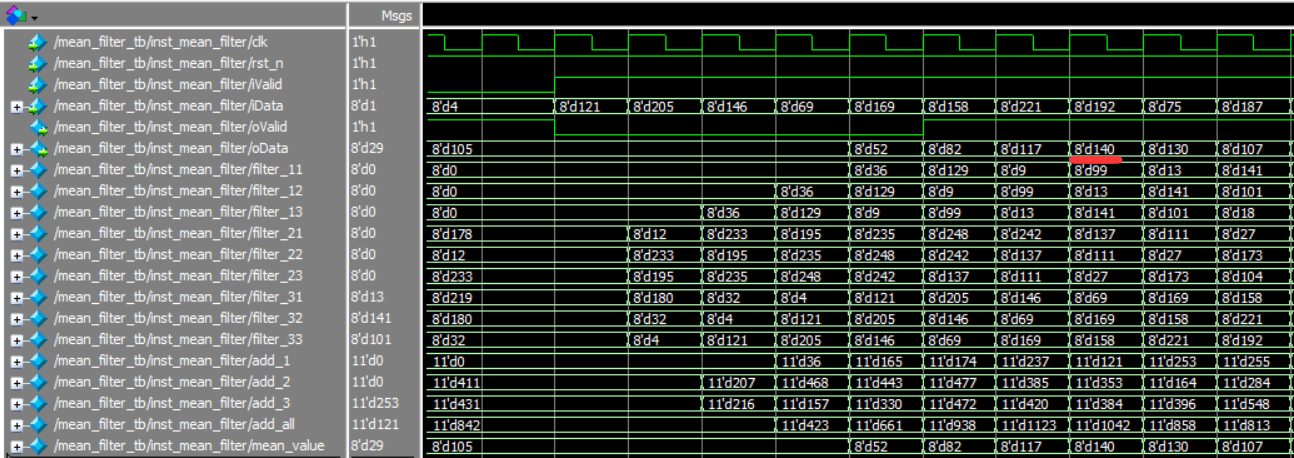Click the bus icon for filter_33
This screenshot has width=1294, height=458.
(x=39, y=339)
